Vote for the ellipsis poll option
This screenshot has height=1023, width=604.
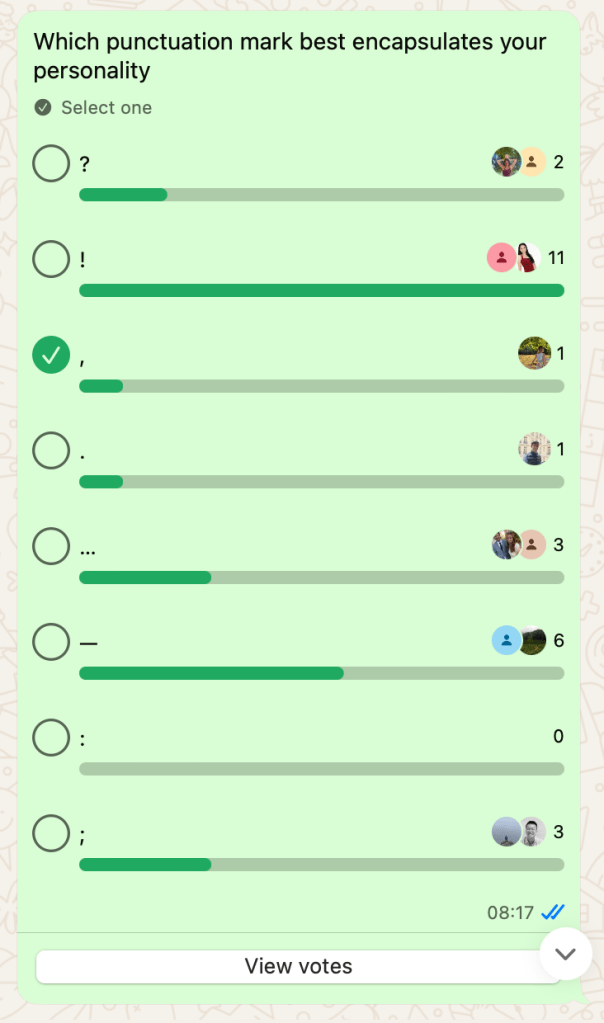pyautogui.click(x=51, y=546)
